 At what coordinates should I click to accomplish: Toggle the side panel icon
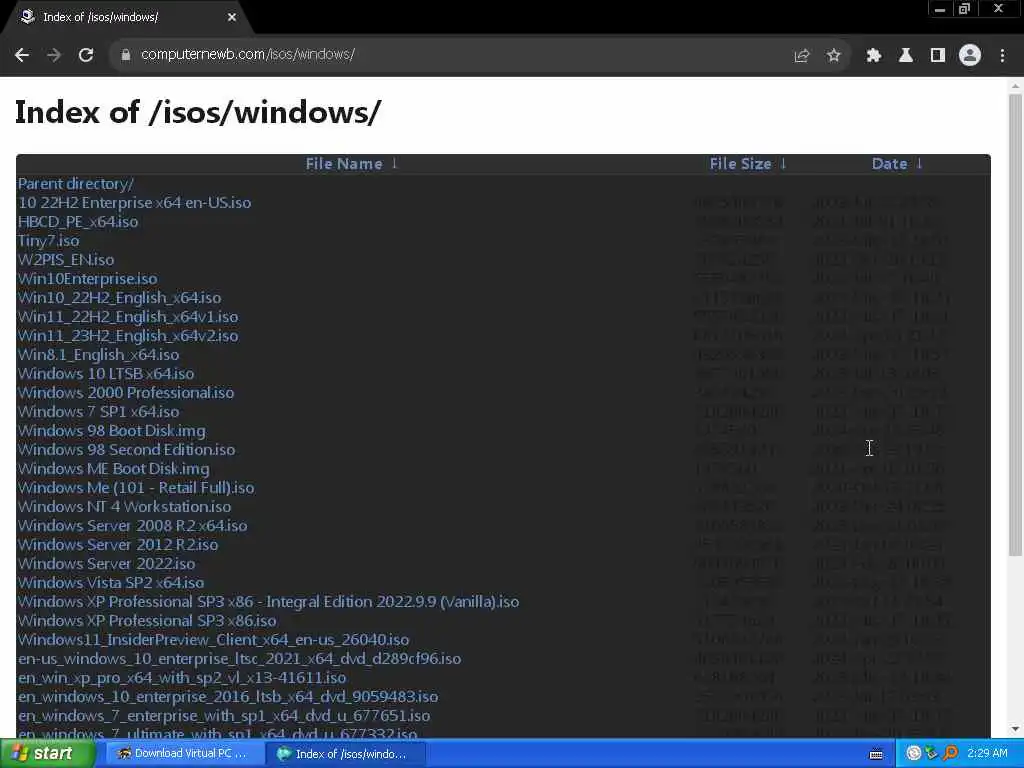938,56
